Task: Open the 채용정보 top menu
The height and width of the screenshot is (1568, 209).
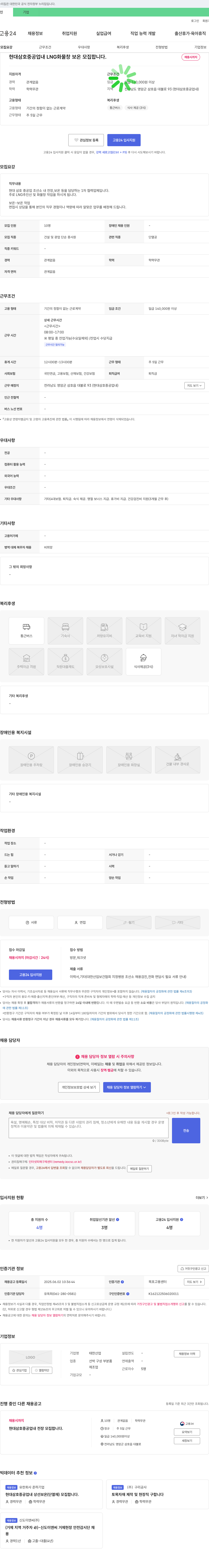Action: [x=35, y=33]
